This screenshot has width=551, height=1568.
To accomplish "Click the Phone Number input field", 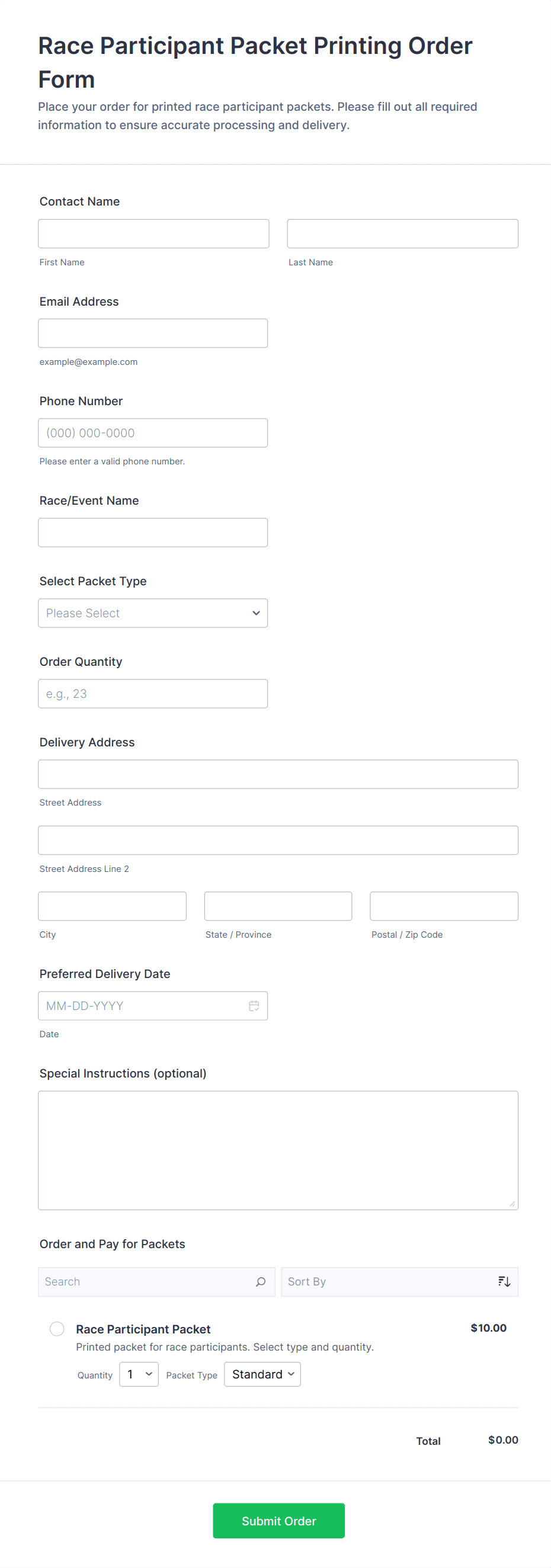I will tap(153, 432).
